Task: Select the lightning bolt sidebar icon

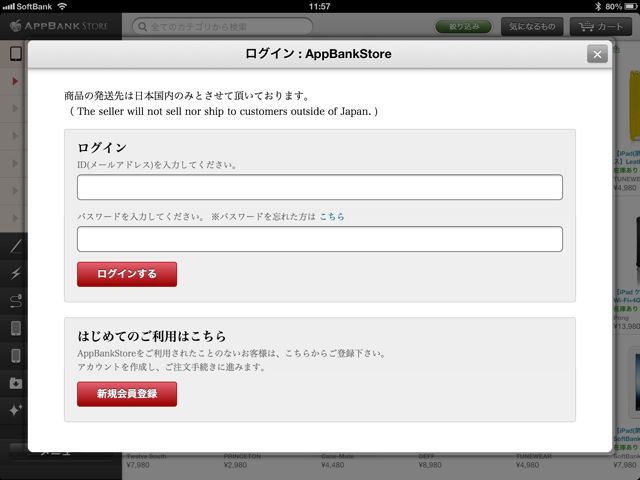Action: click(16, 273)
